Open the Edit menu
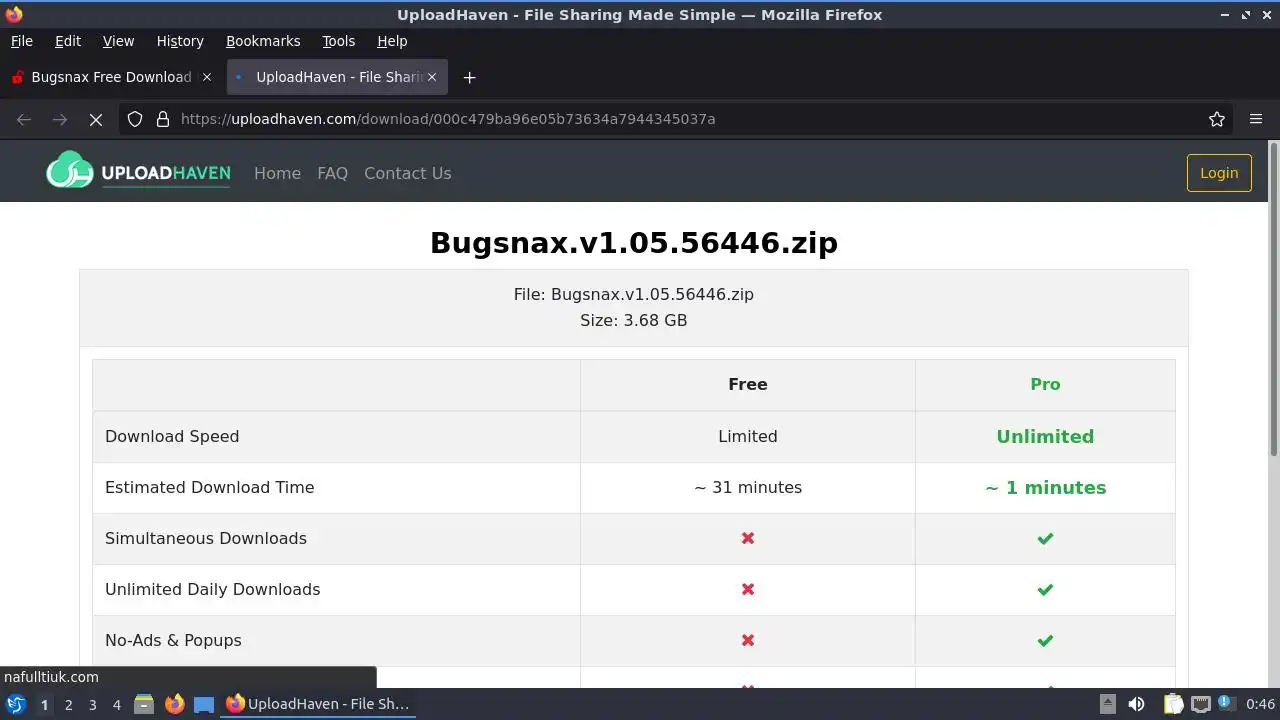1280x720 pixels. click(68, 41)
